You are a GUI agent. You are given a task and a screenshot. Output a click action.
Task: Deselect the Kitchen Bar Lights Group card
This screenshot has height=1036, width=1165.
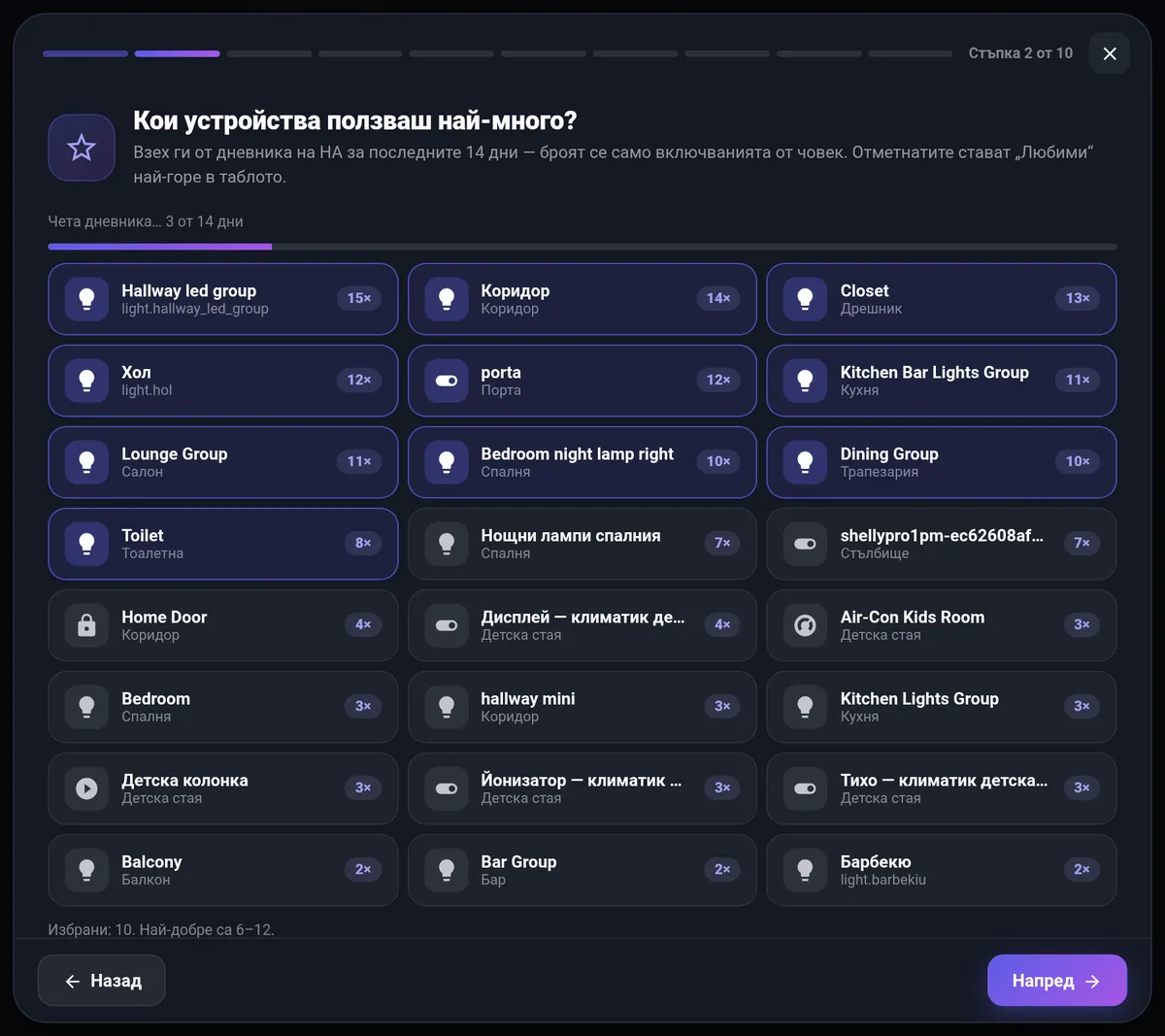tap(941, 381)
